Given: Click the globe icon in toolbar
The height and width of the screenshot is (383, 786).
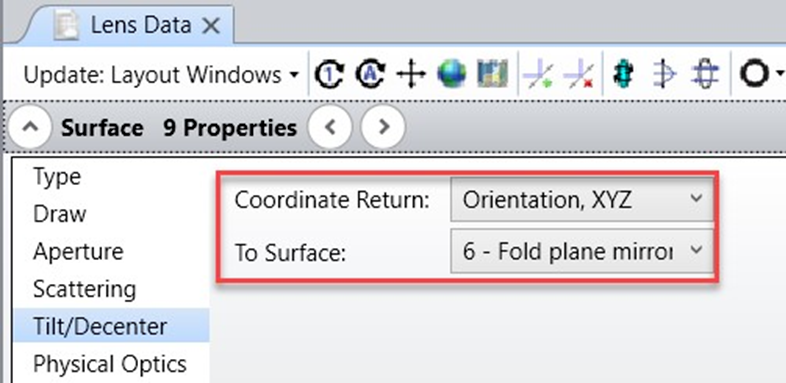Looking at the screenshot, I should tap(451, 75).
